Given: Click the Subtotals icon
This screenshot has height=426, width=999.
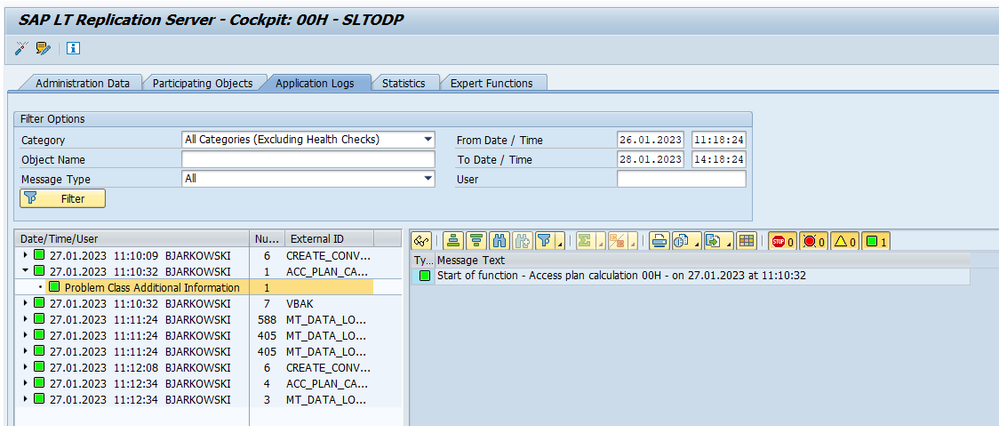Looking at the screenshot, I should 617,241.
